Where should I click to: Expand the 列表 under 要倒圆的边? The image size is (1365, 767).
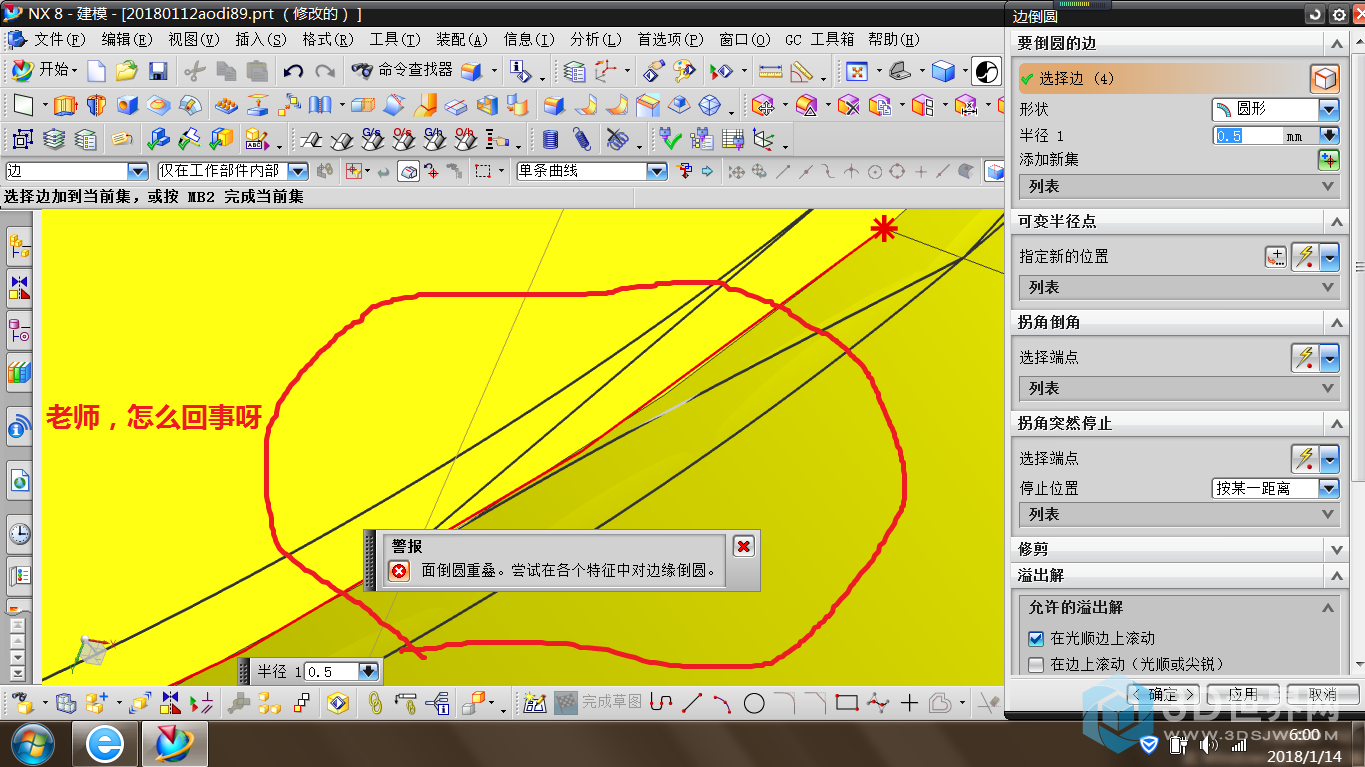1178,186
